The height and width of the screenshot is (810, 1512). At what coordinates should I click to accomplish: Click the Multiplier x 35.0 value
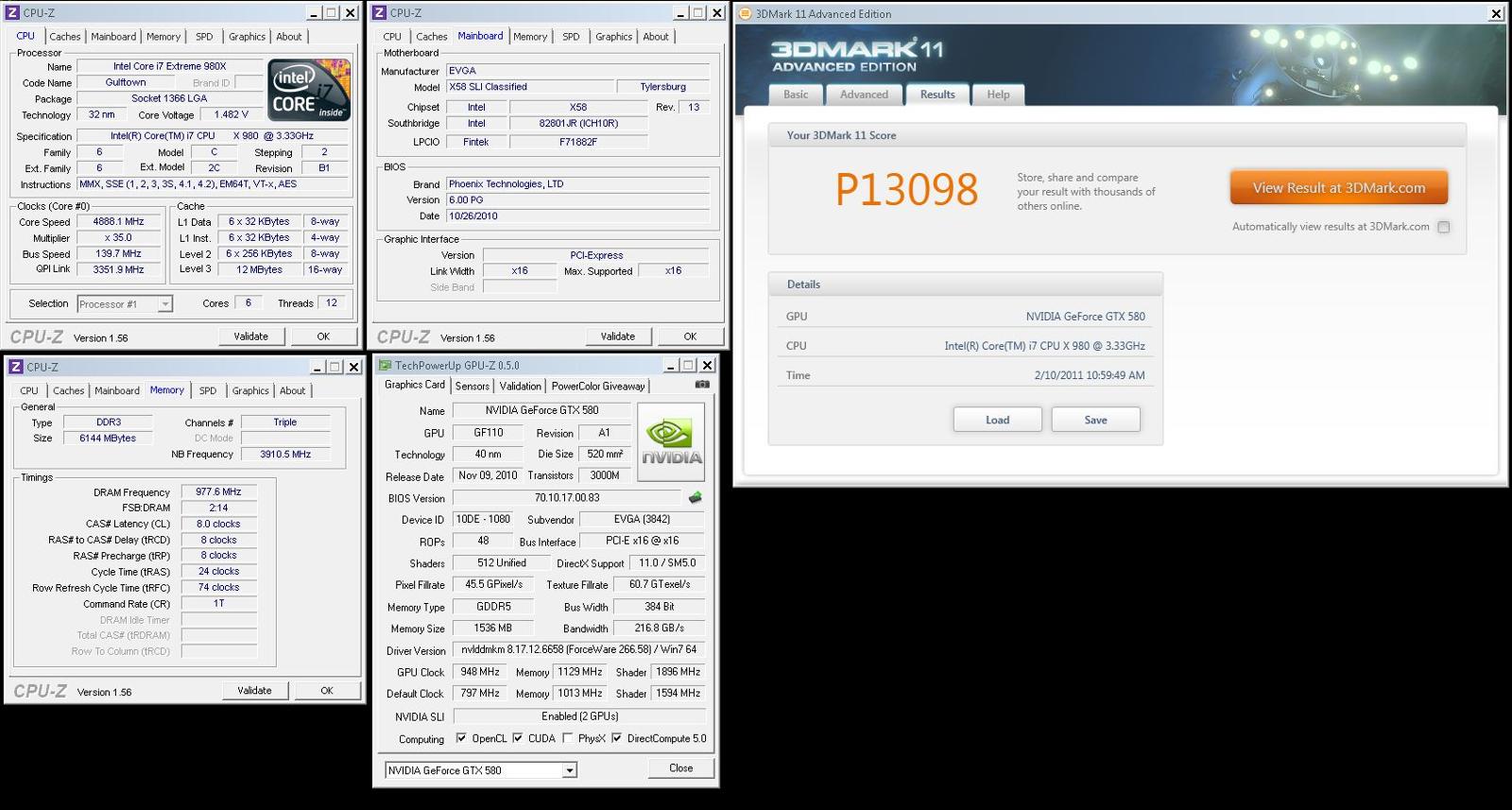coord(118,238)
